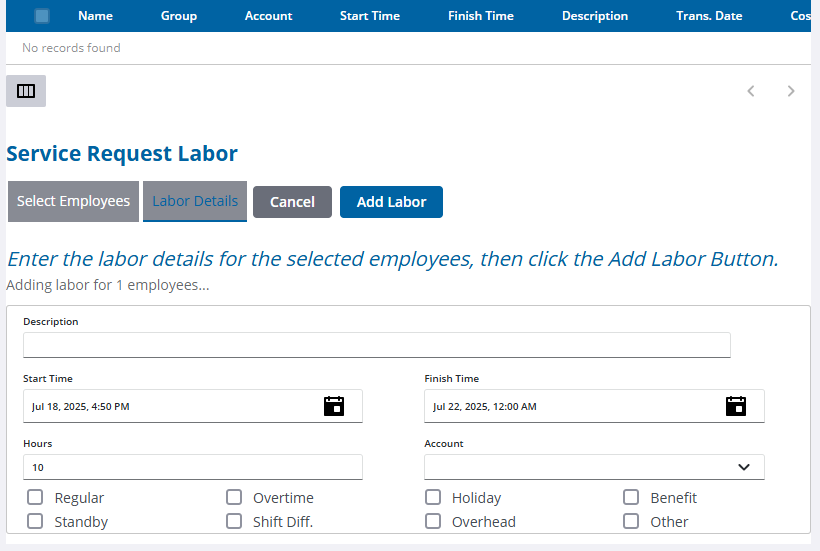Open the Start Time calendar picker
820x551 pixels.
[334, 406]
